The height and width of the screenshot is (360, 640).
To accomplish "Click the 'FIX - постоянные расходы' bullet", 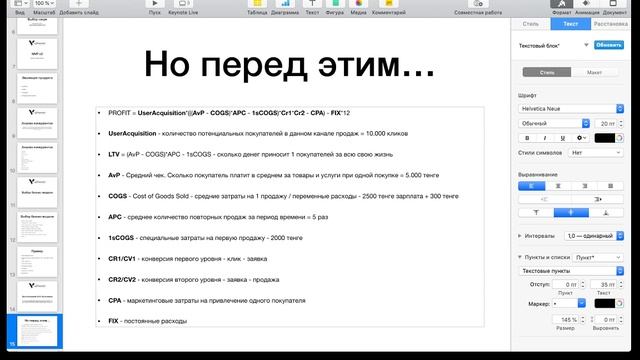I will pos(147,321).
